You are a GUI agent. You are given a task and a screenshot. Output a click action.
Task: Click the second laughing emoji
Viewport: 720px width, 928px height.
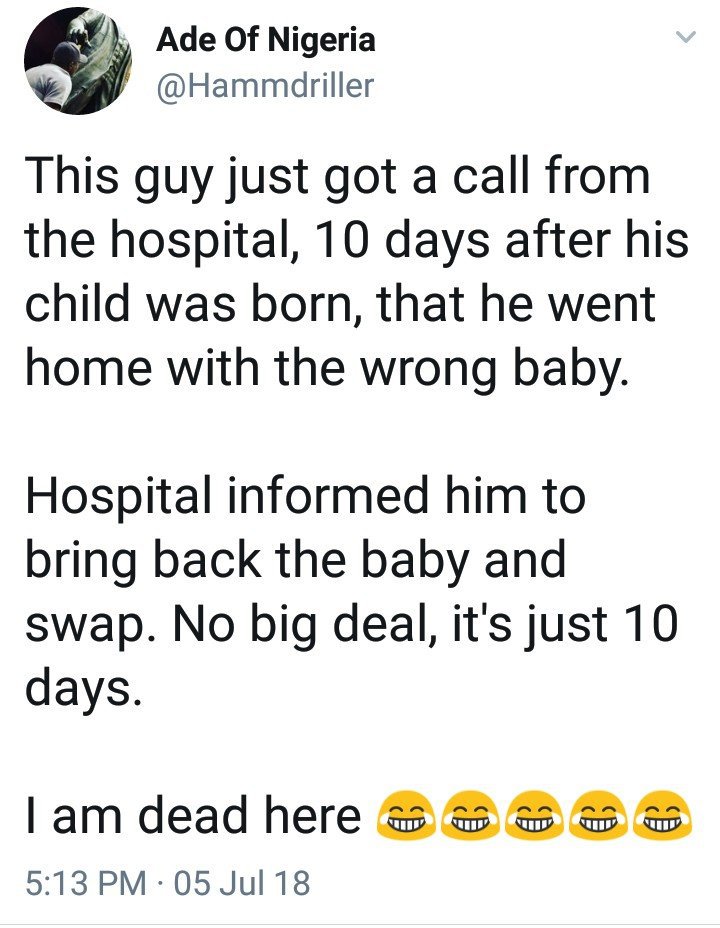[471, 816]
